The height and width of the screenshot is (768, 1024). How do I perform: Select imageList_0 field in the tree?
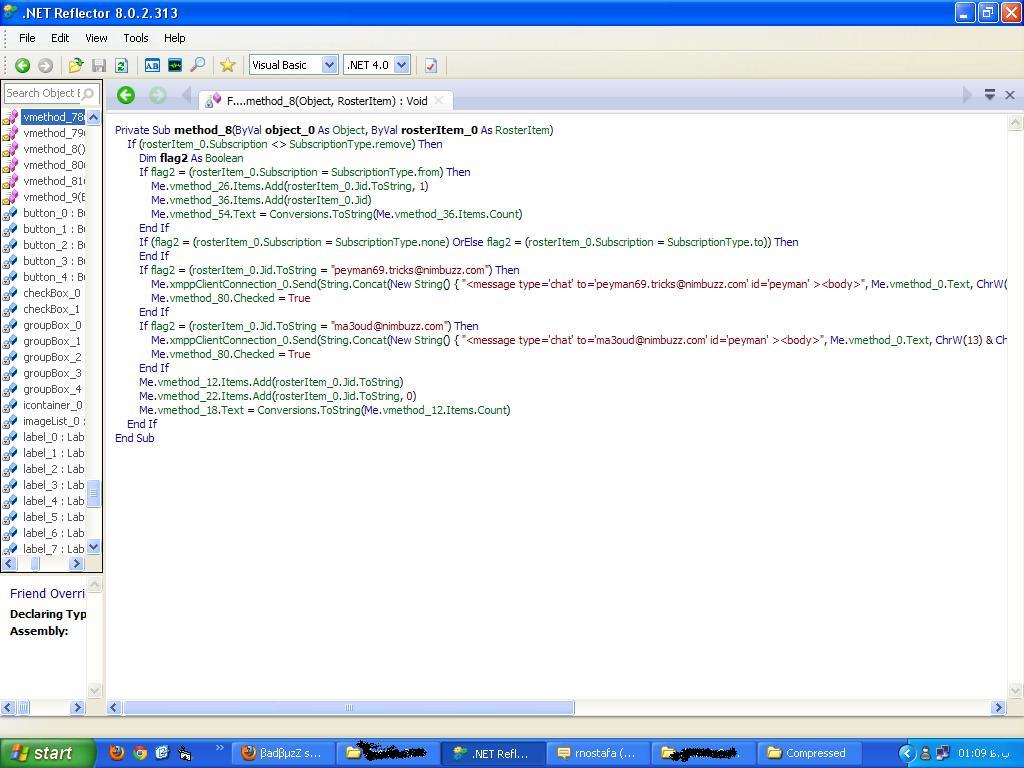54,421
